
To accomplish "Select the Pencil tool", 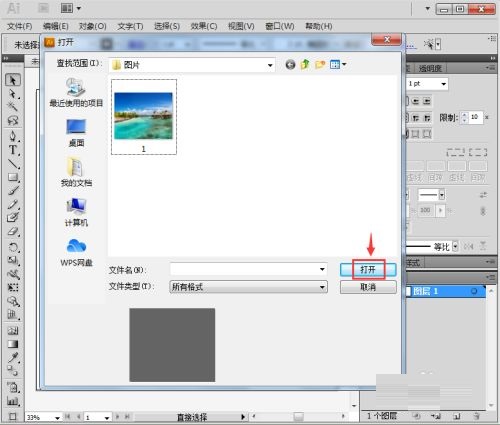I will point(13,204).
